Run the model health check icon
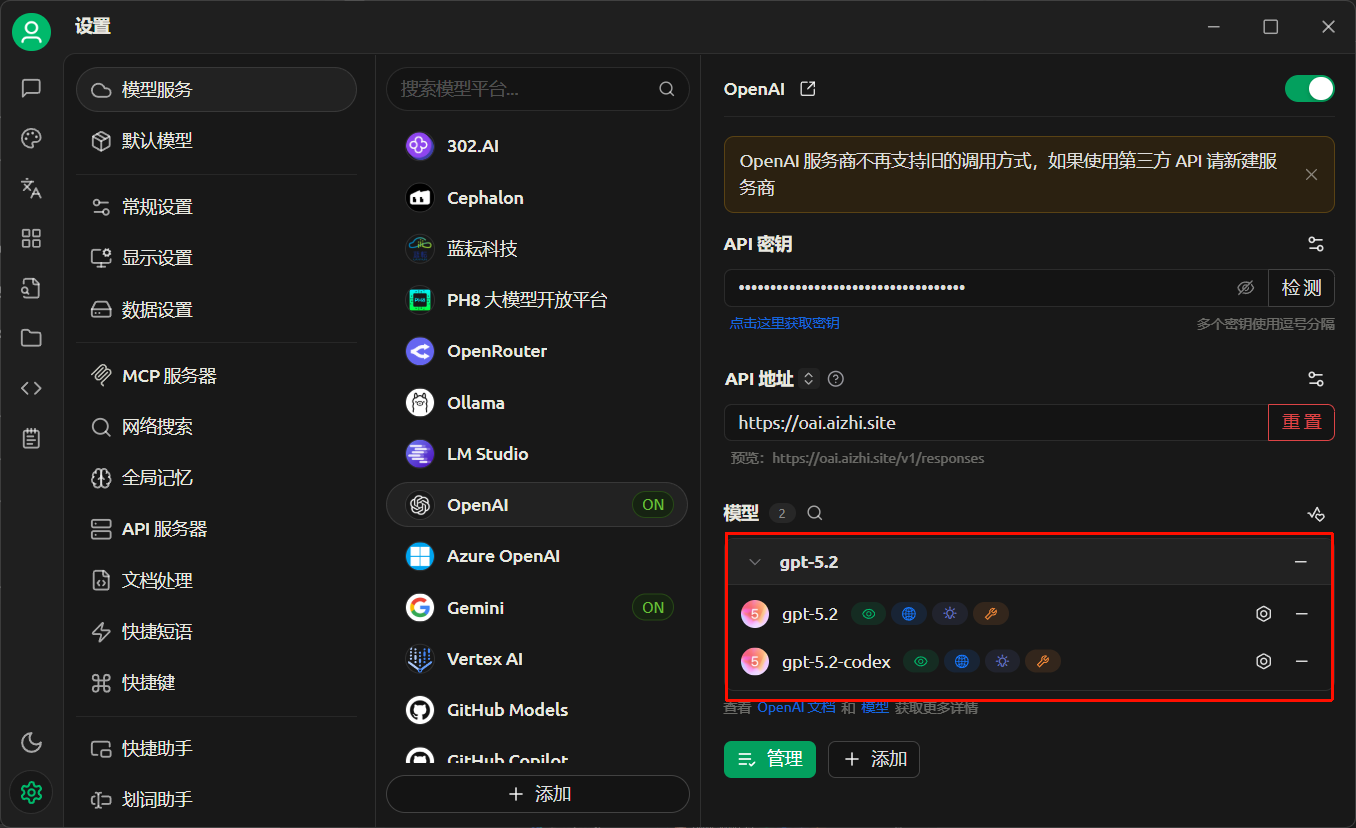Viewport: 1356px width, 828px height. (x=1316, y=514)
